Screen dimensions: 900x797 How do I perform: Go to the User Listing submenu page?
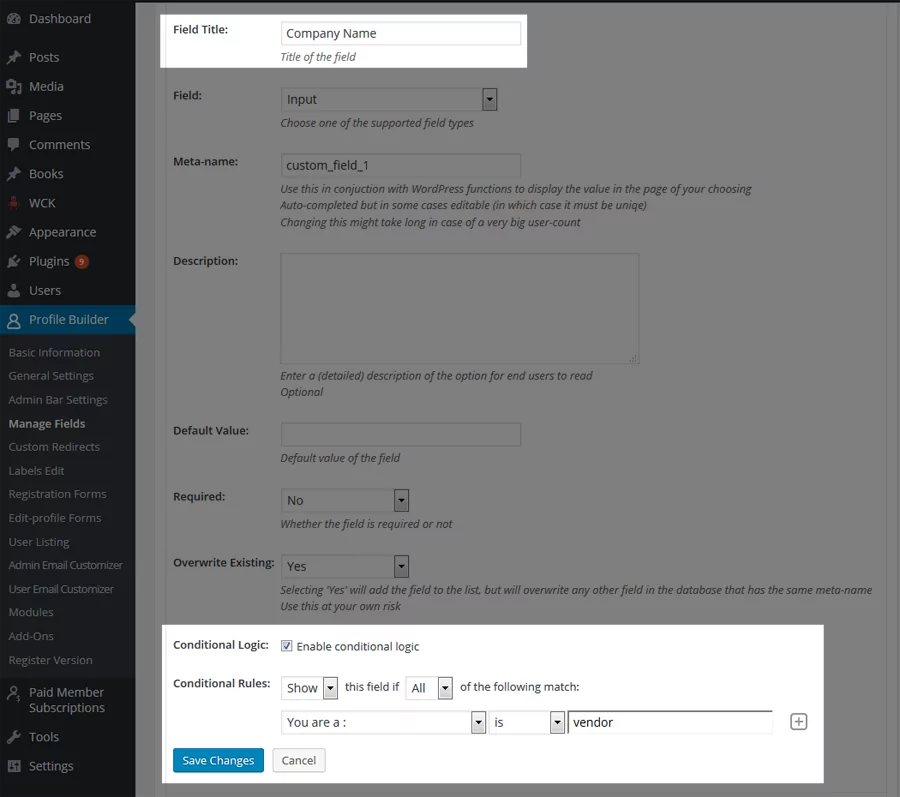pos(39,542)
